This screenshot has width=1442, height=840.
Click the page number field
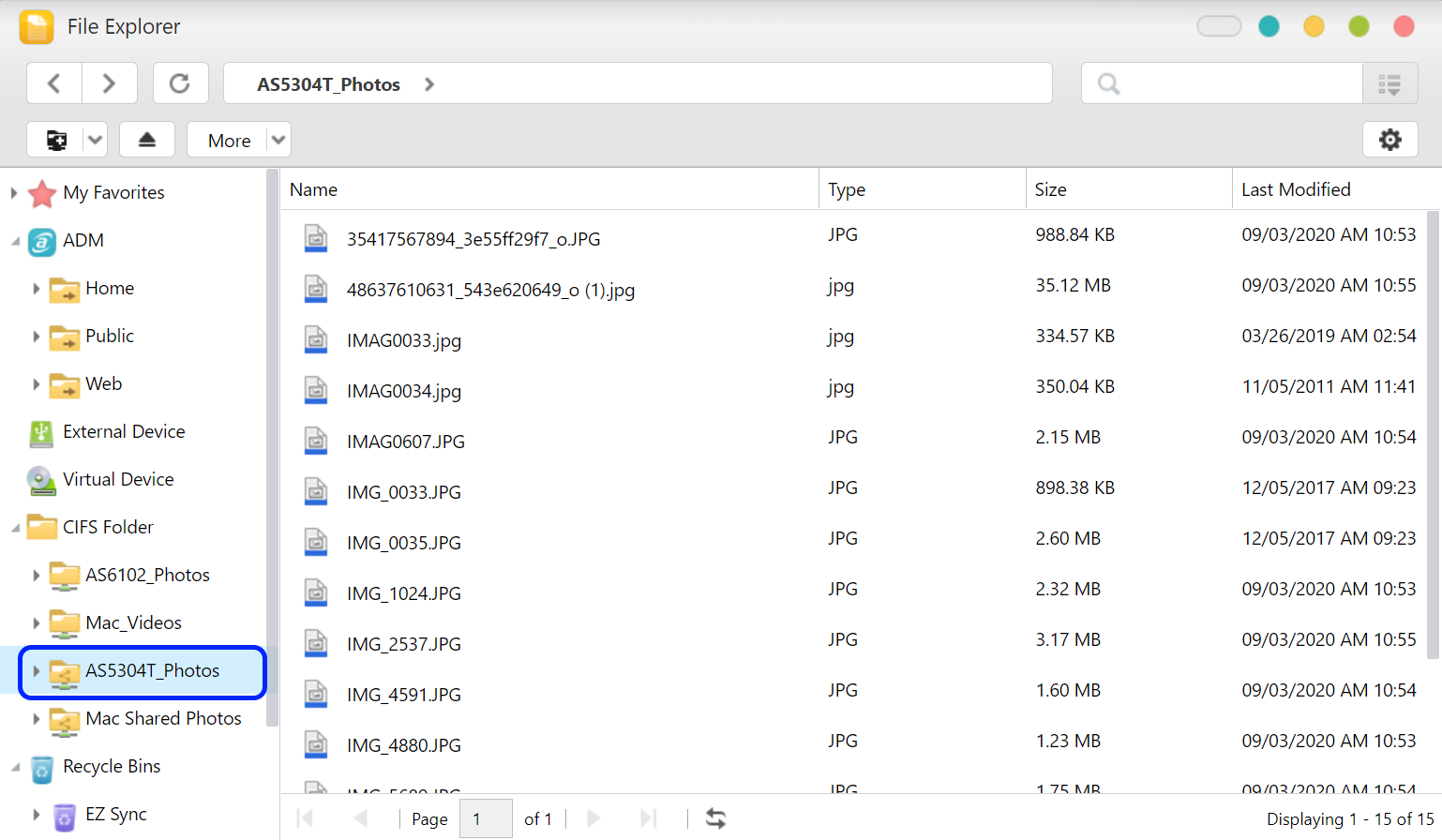coord(486,818)
